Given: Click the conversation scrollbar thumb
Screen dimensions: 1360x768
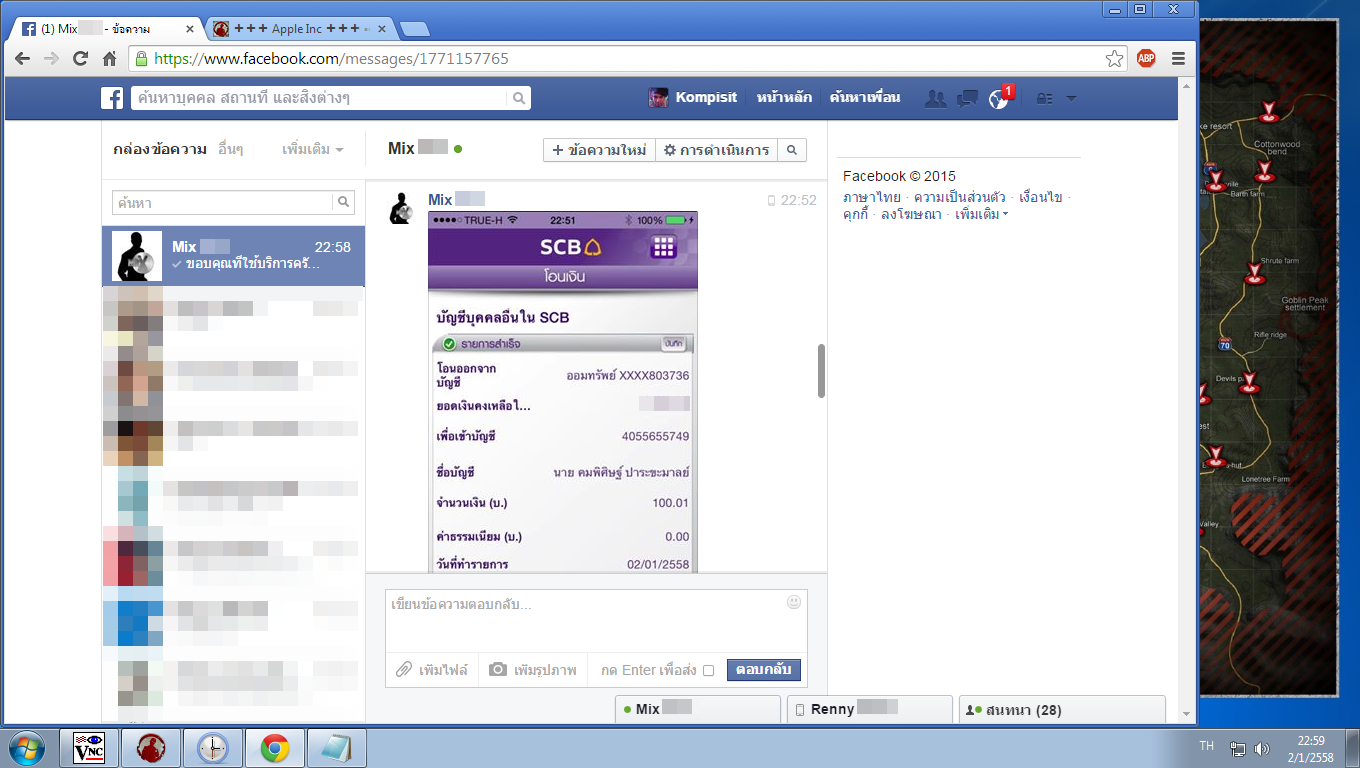Looking at the screenshot, I should pos(822,371).
